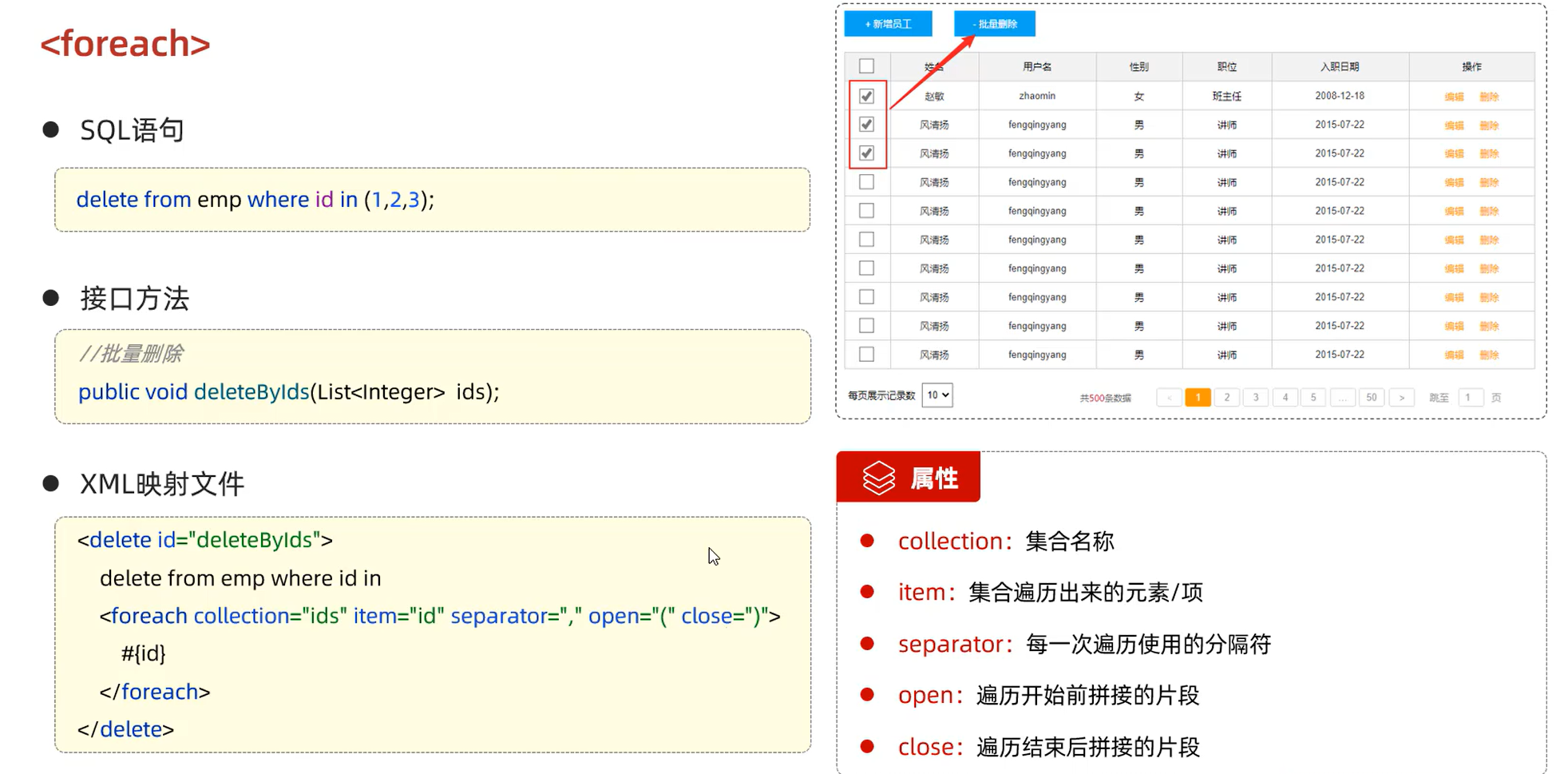1568x774 pixels.
Task: Select page 5 in the pagination bar
Action: coord(1313,397)
